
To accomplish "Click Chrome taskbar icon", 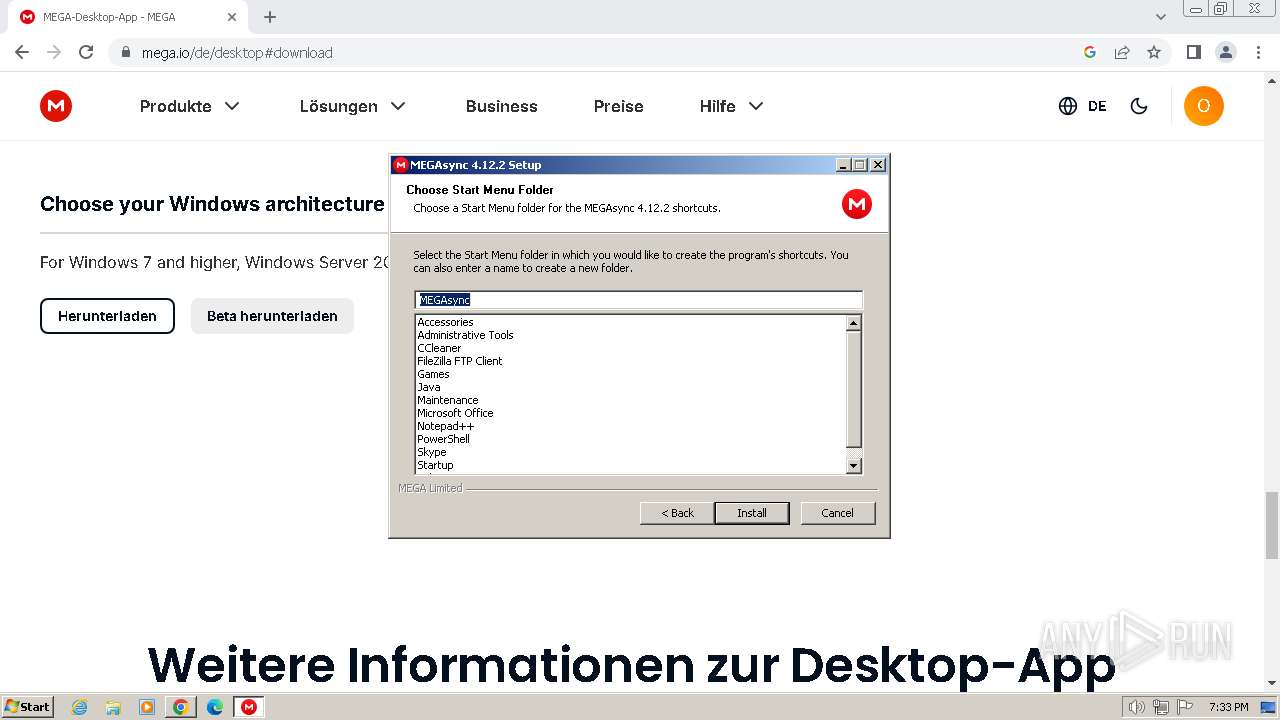I will 180,707.
